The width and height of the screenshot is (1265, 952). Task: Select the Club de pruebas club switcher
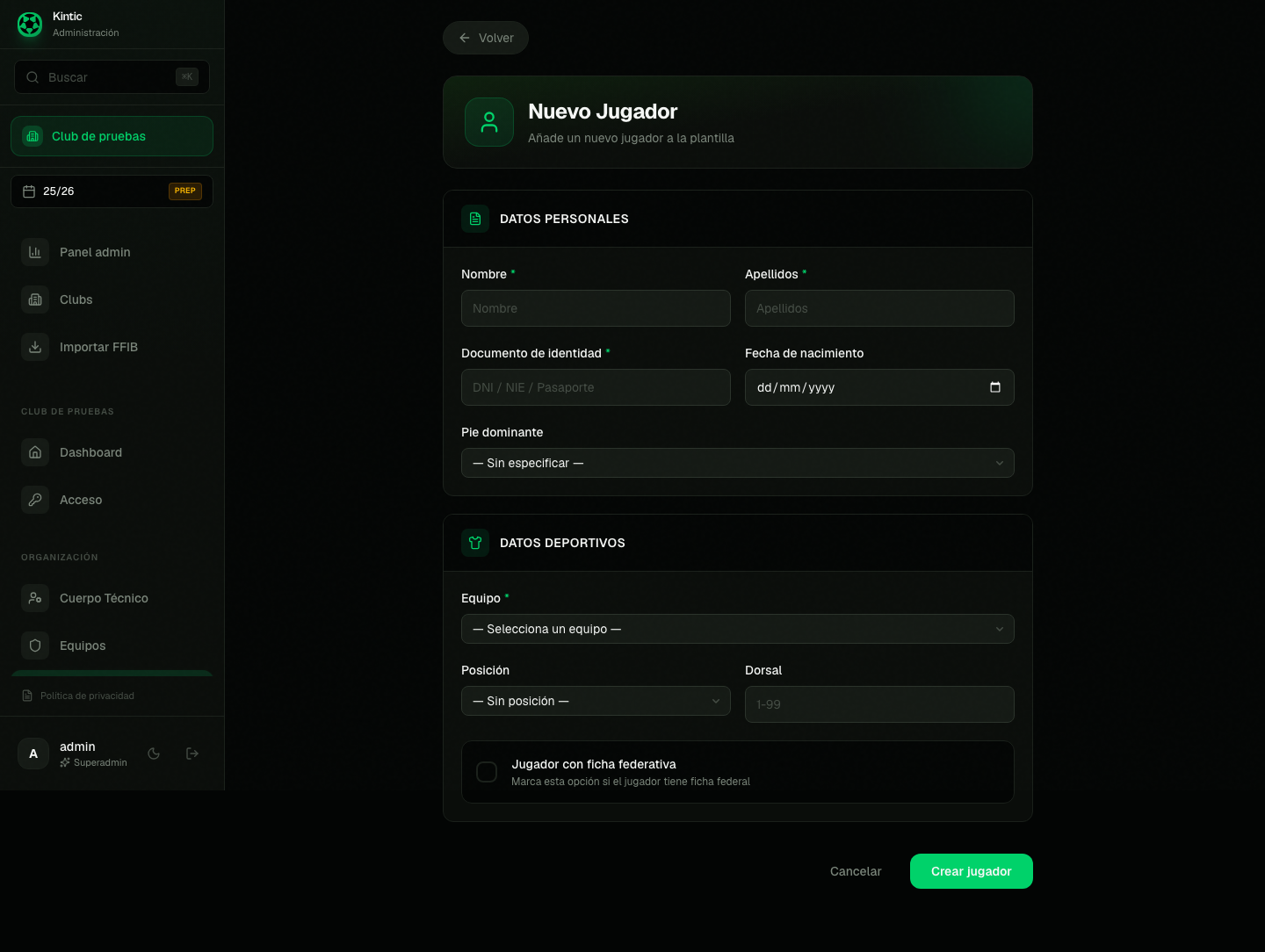[x=112, y=136]
